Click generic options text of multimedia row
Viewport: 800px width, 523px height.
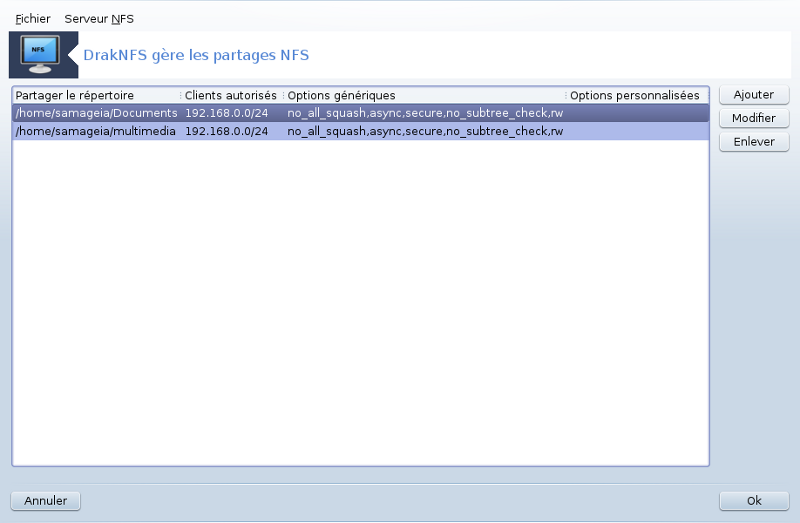click(x=425, y=131)
